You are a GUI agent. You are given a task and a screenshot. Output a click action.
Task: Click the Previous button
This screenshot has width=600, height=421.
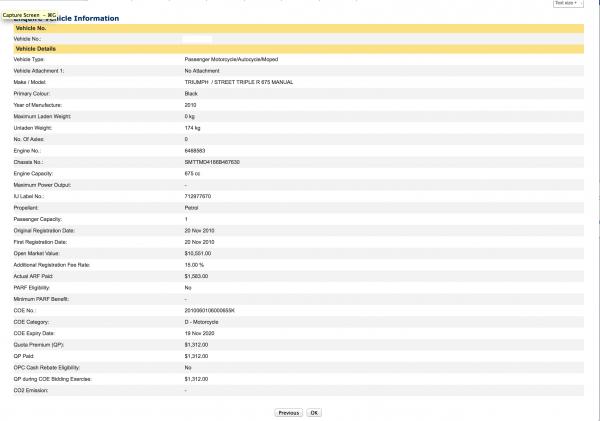289,413
